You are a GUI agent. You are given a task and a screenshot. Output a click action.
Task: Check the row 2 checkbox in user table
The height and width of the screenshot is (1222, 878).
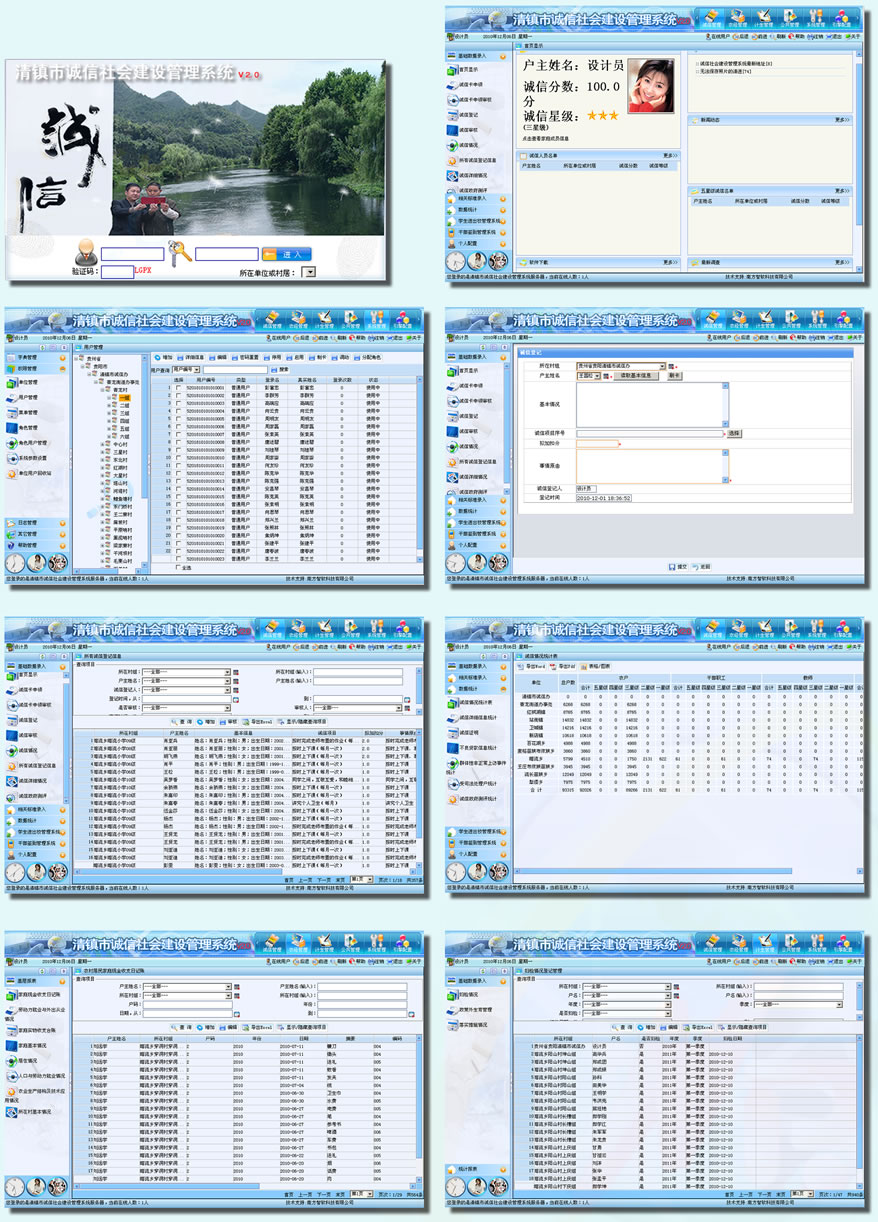[x=178, y=396]
